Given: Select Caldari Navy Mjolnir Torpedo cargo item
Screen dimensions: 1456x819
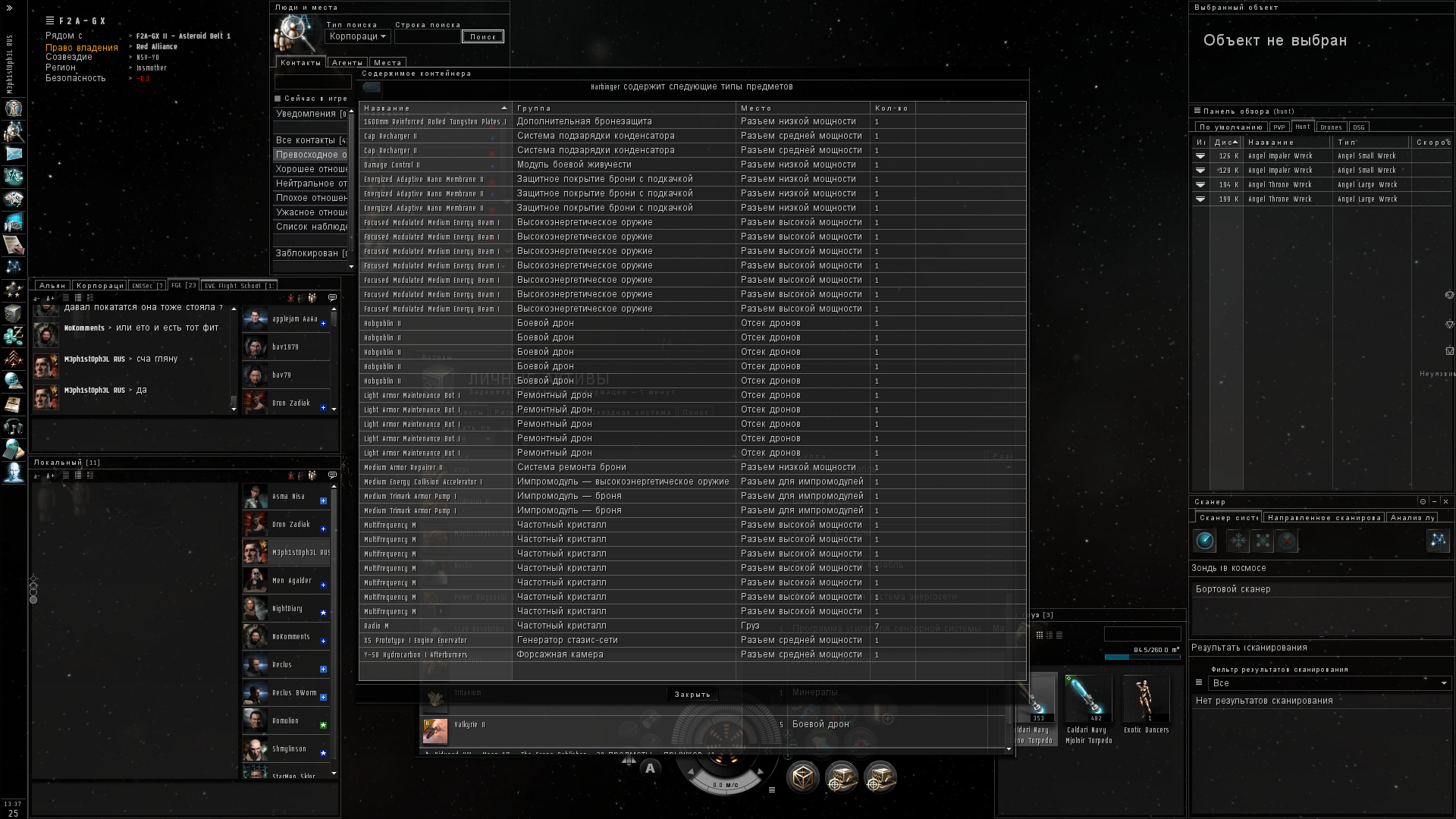Looking at the screenshot, I should [x=1089, y=709].
